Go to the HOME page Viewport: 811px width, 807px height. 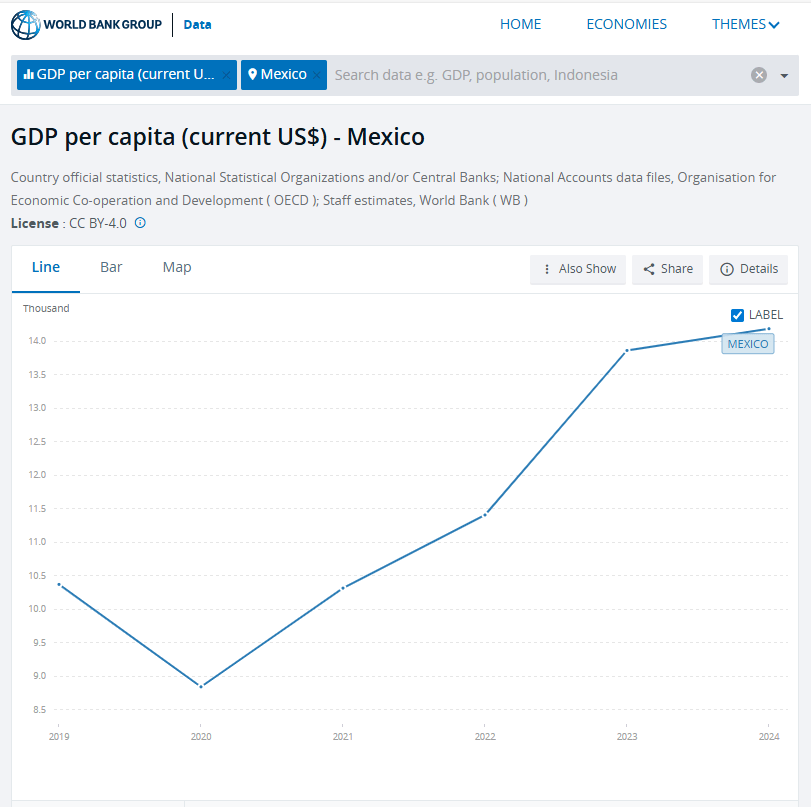pos(520,24)
